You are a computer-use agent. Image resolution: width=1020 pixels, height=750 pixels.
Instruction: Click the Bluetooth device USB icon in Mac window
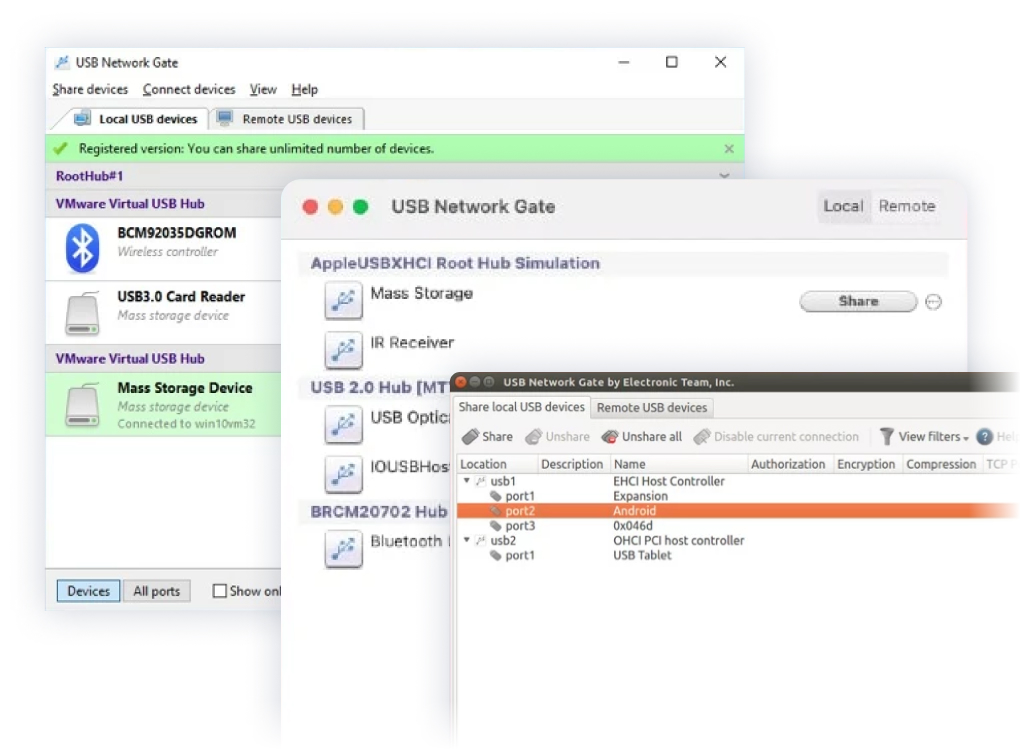pyautogui.click(x=343, y=549)
